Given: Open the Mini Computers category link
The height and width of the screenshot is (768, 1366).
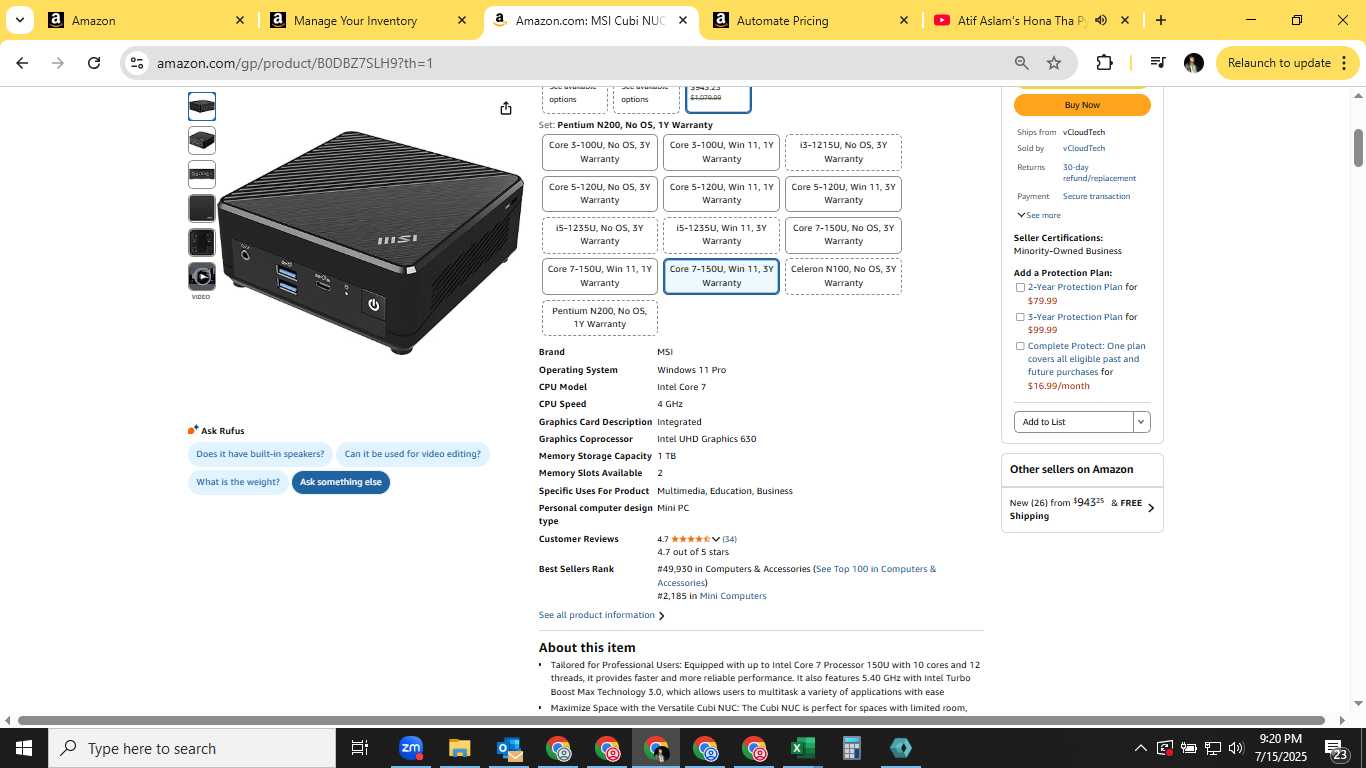Looking at the screenshot, I should coord(733,596).
